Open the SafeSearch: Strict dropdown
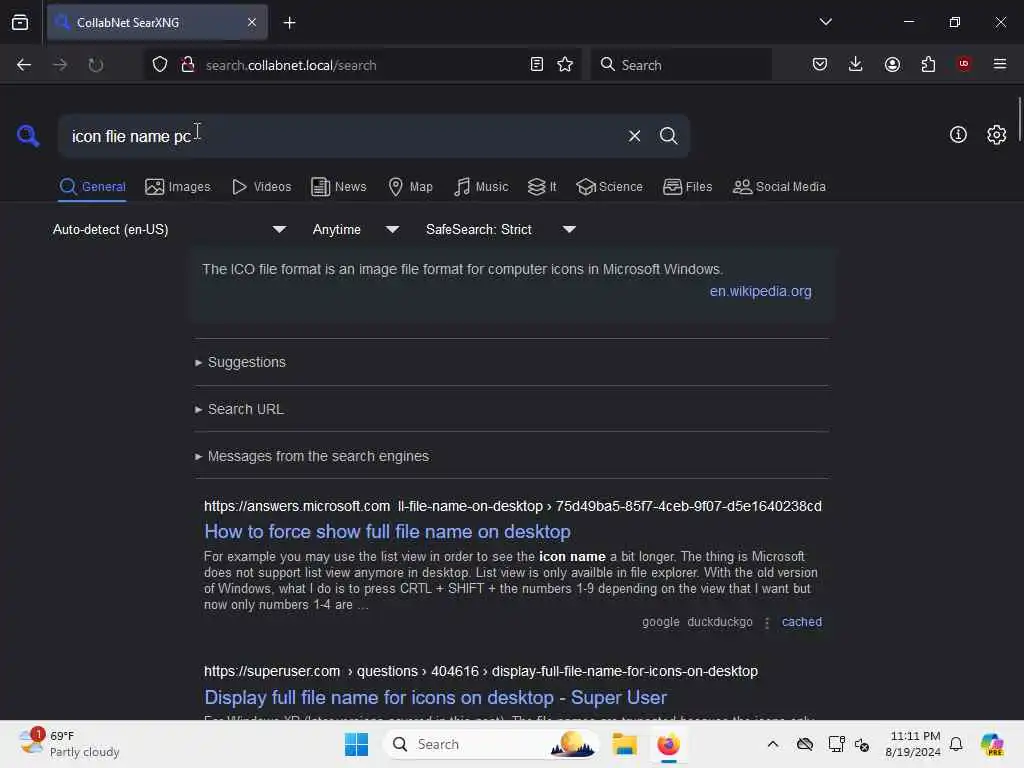This screenshot has width=1024, height=768. tap(501, 229)
